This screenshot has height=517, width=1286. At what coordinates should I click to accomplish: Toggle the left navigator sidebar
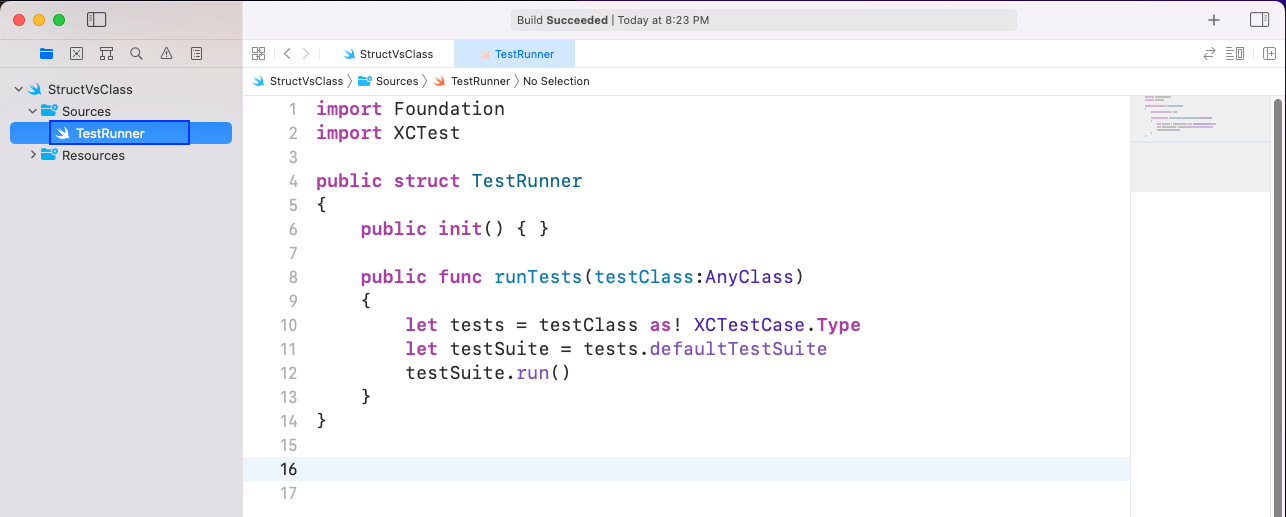point(97,20)
